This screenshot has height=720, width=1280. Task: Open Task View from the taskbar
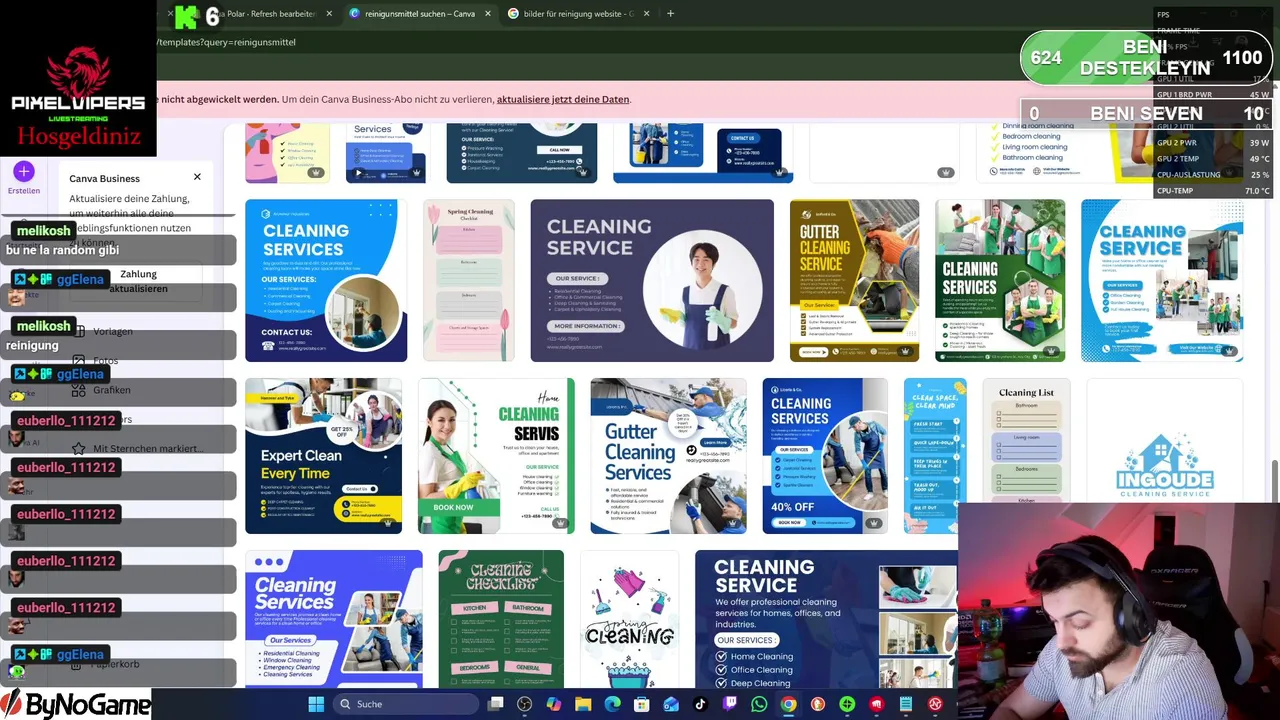click(495, 704)
